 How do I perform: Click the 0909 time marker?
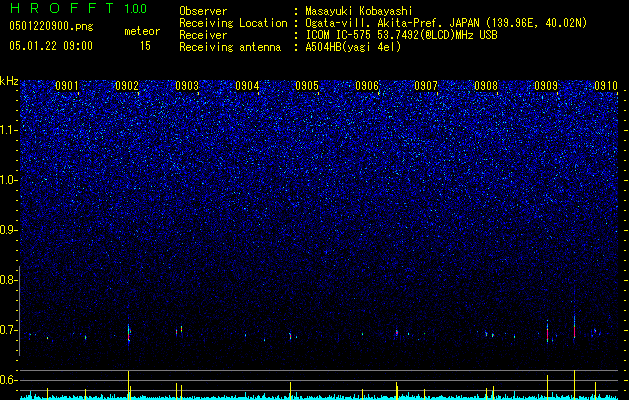click(546, 86)
